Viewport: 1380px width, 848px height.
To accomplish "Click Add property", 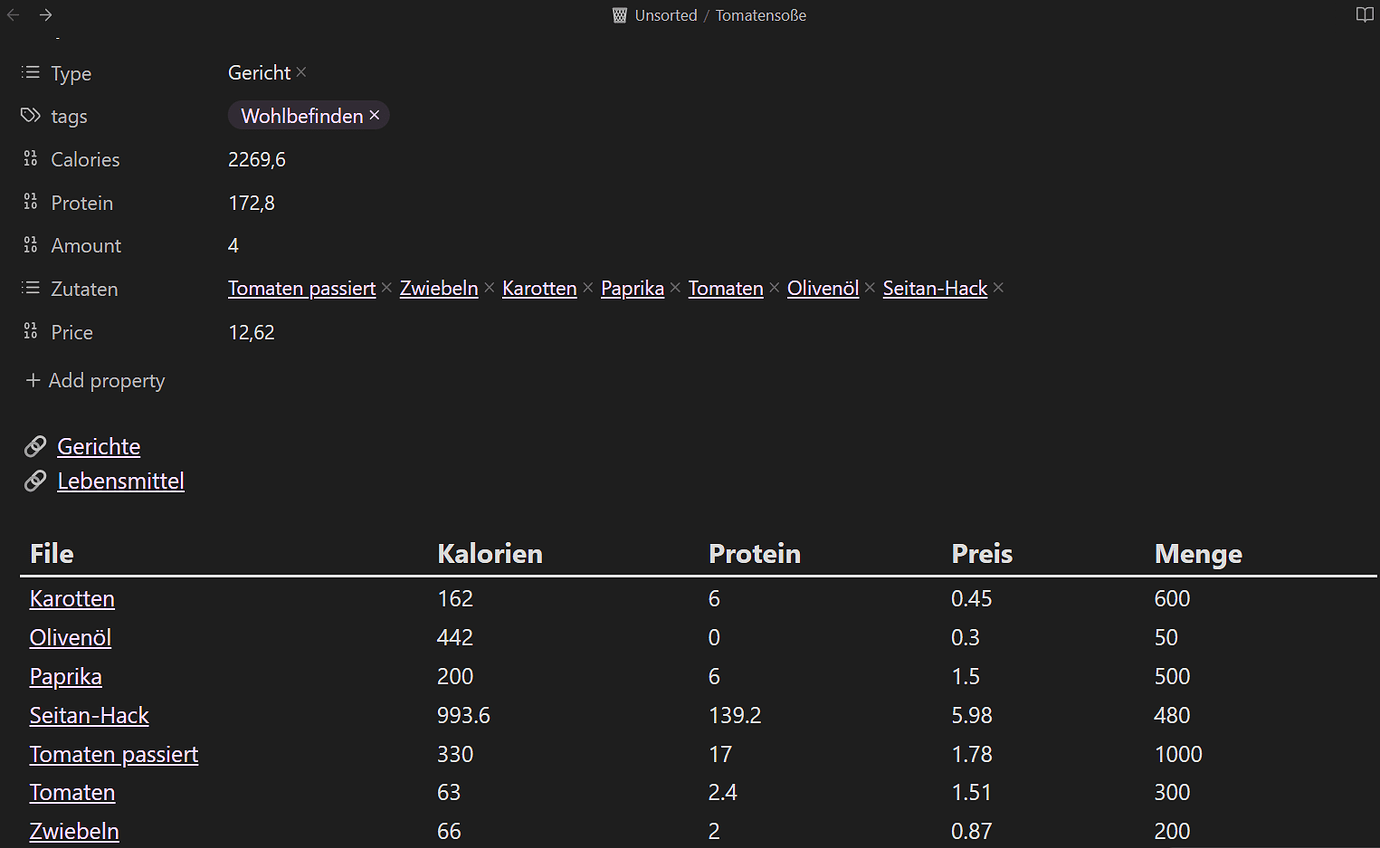I will tap(94, 380).
